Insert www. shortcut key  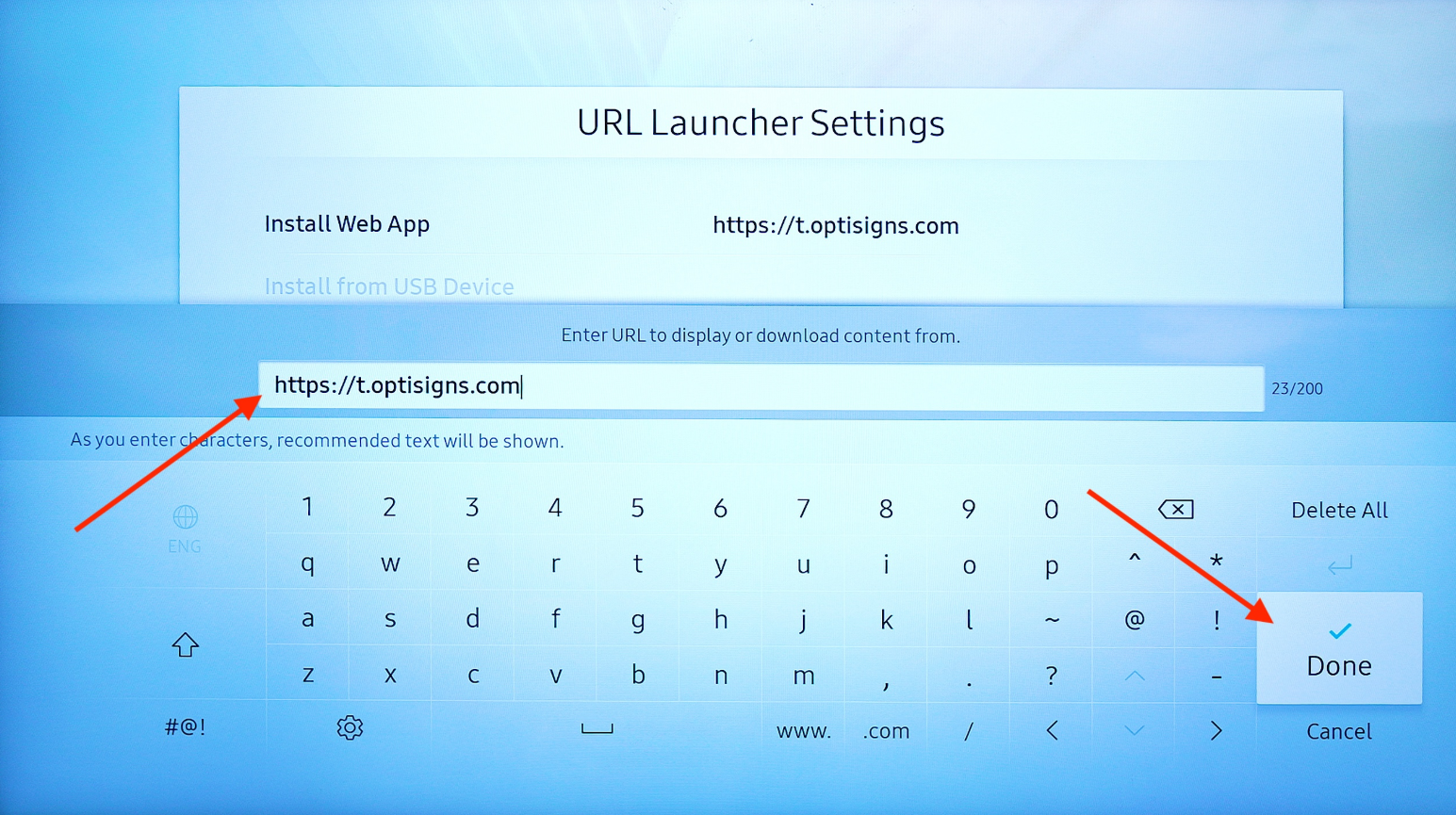(804, 731)
